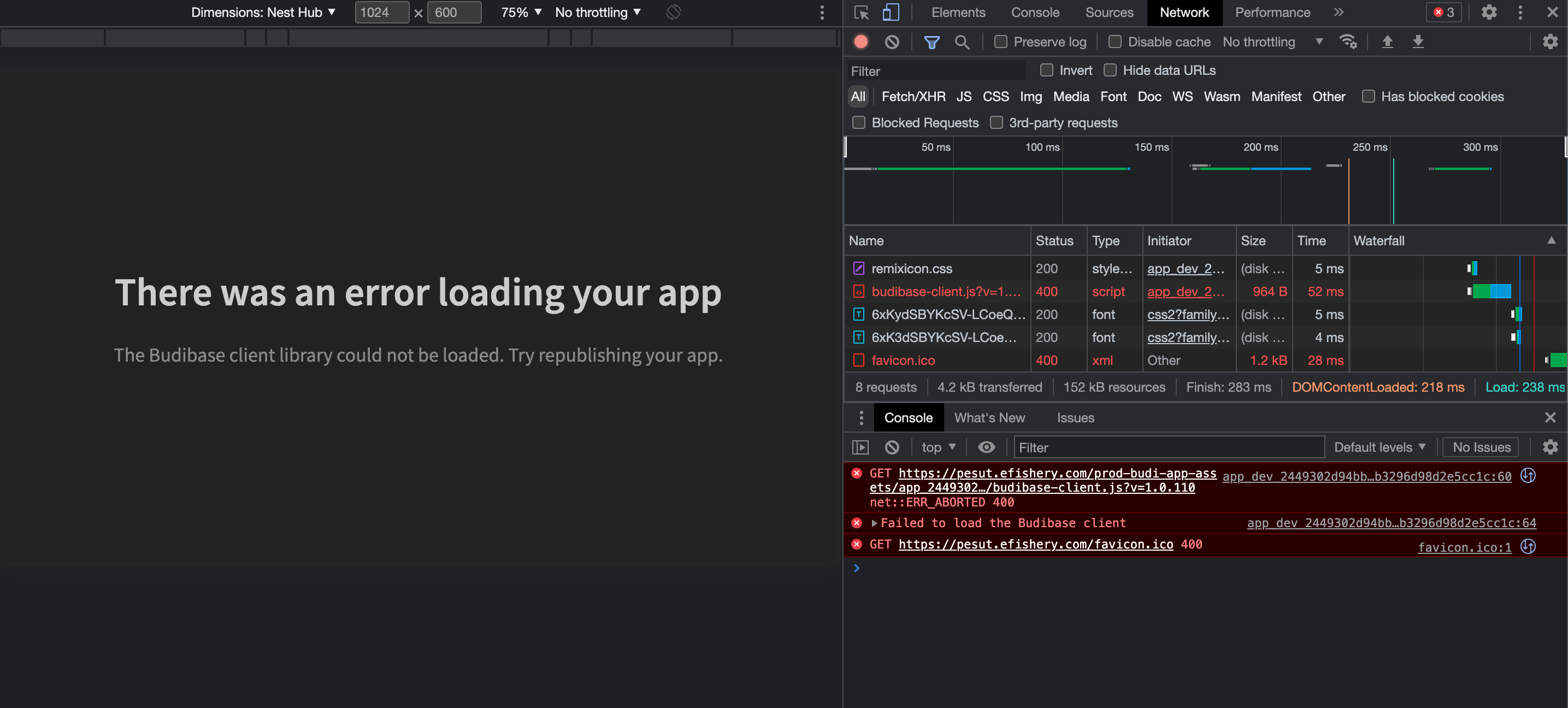This screenshot has height=708, width=1568.
Task: Open DevTools main settings gear
Action: tap(1489, 12)
